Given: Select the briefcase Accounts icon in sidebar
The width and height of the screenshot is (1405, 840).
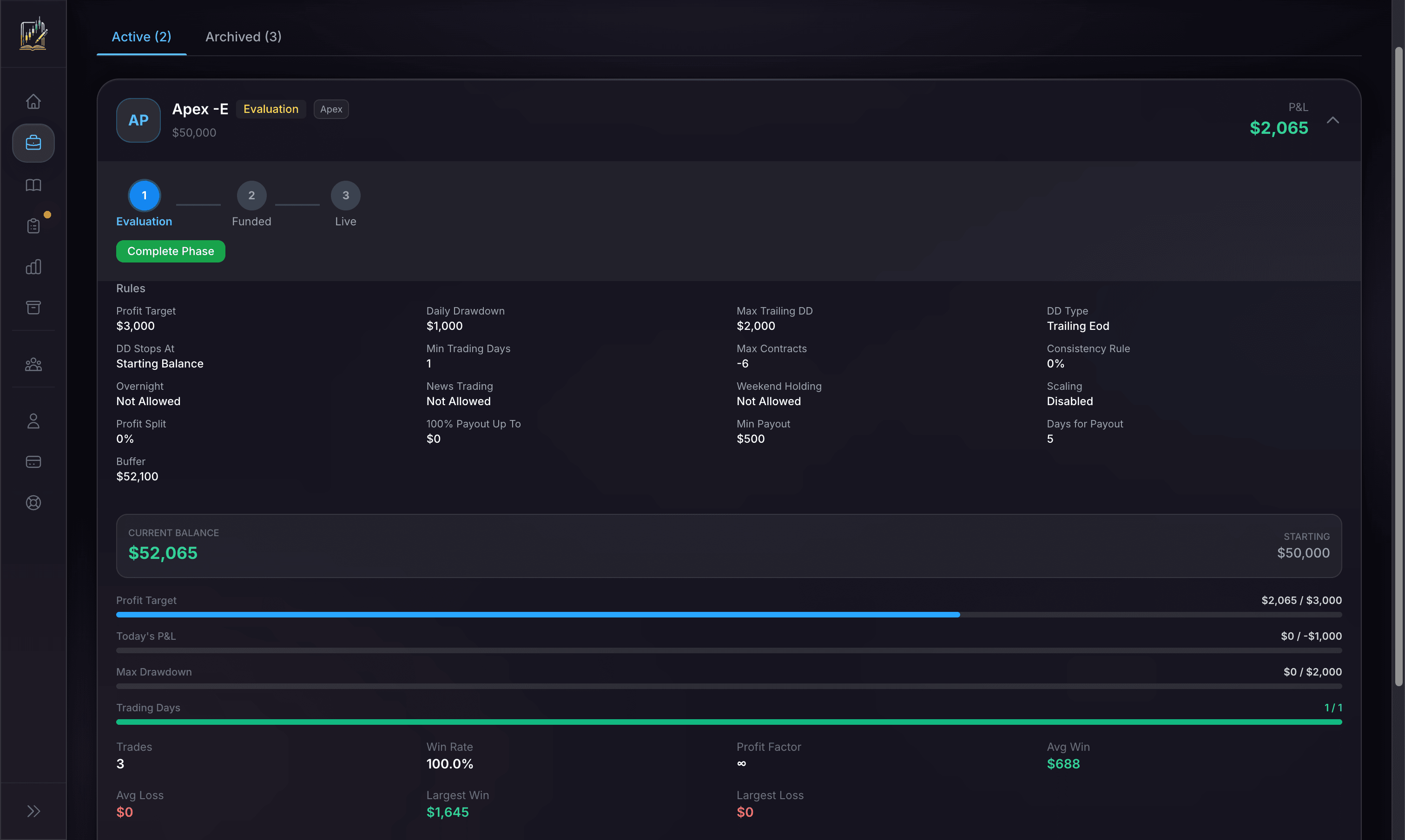Looking at the screenshot, I should 33,143.
